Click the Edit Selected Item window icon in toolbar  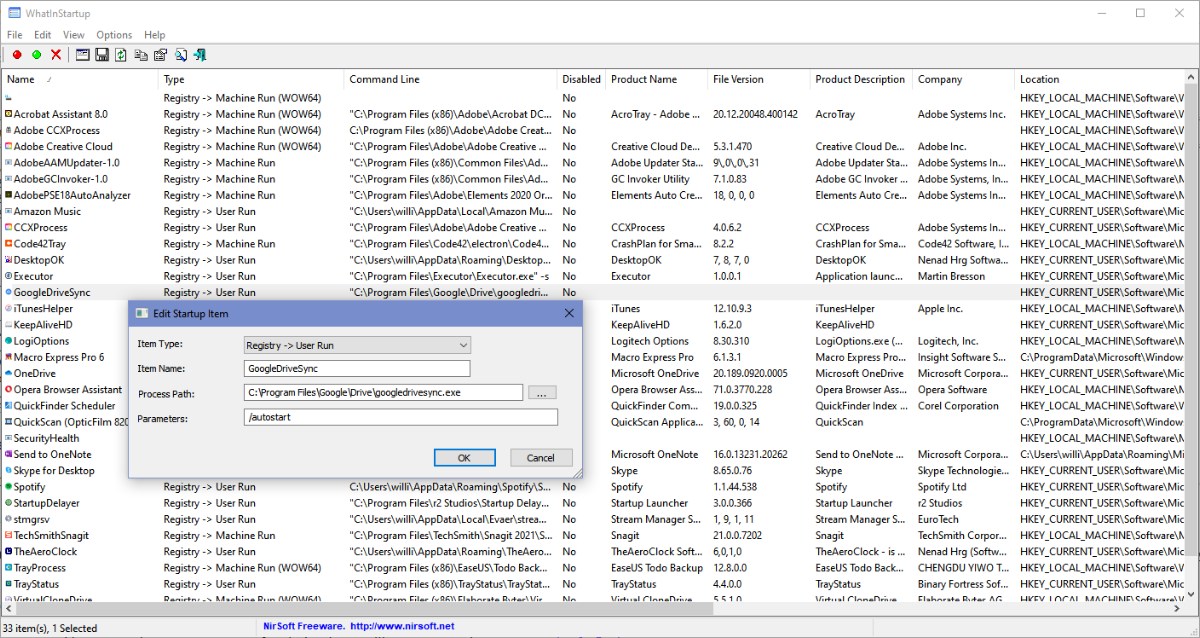82,55
